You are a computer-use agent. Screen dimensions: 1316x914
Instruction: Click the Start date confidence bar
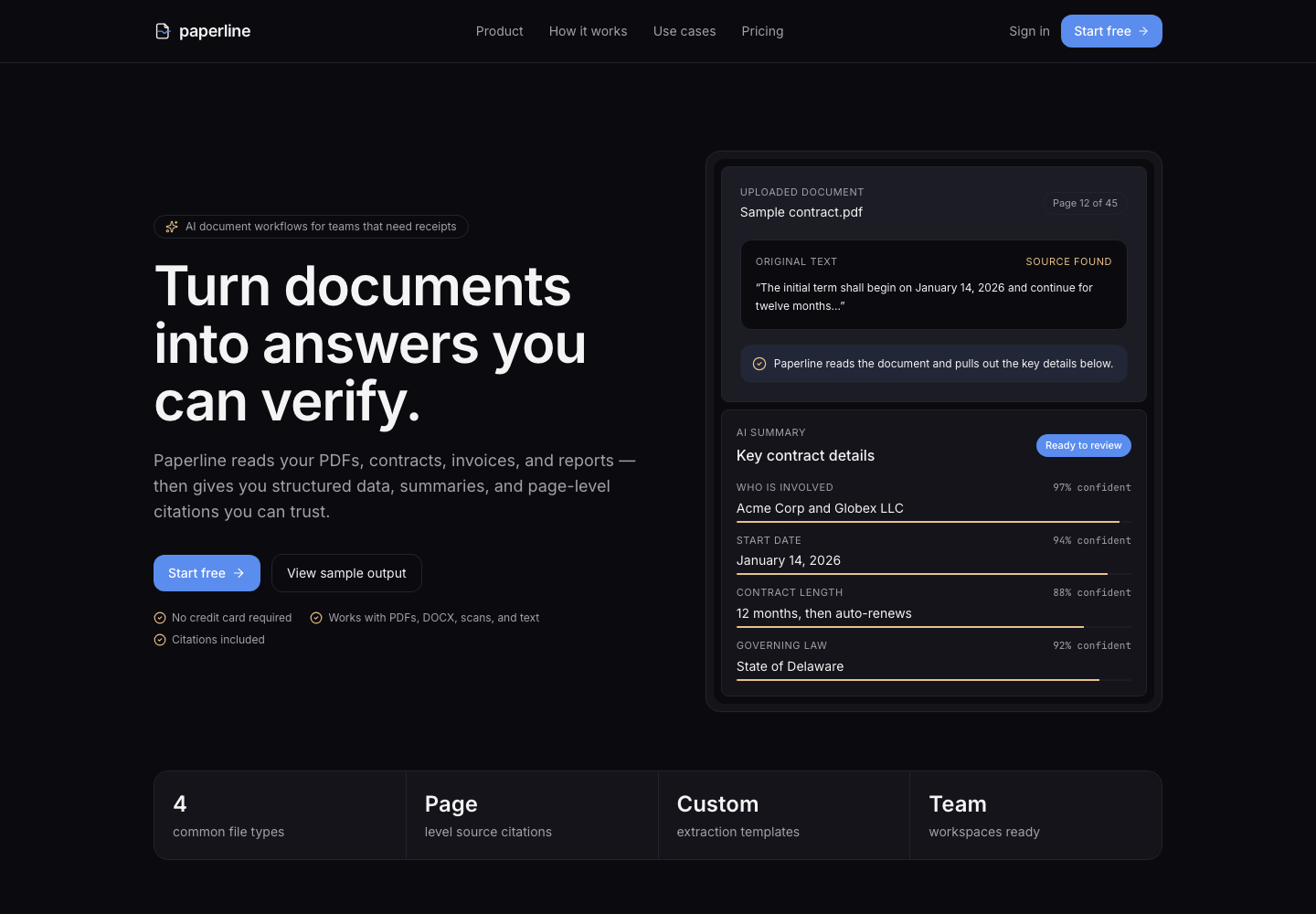pyautogui.click(x=933, y=574)
